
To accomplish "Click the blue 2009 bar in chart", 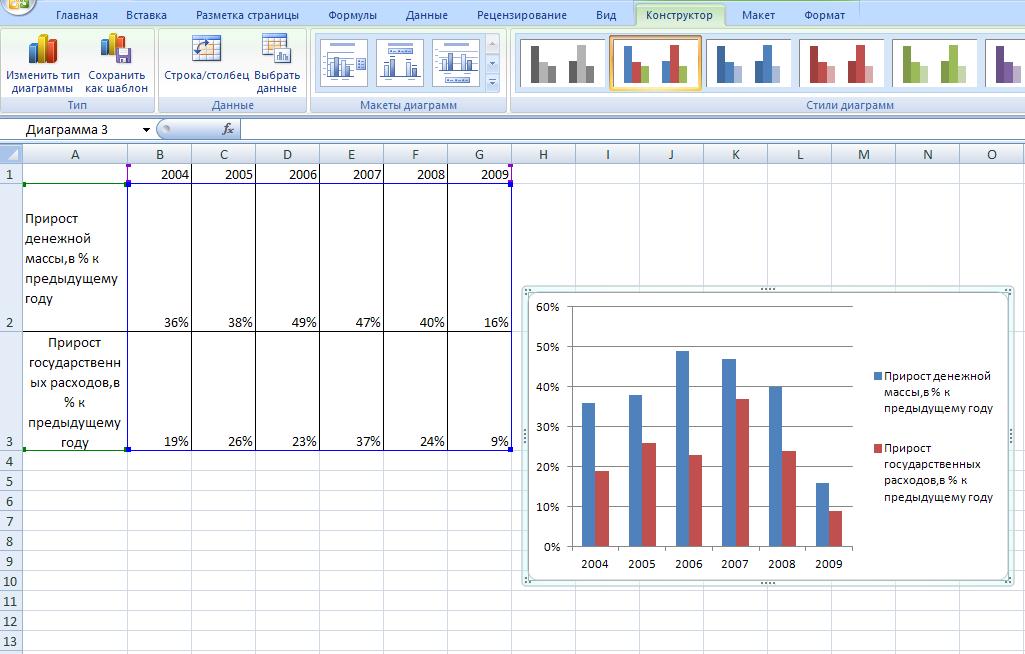I will [822, 515].
